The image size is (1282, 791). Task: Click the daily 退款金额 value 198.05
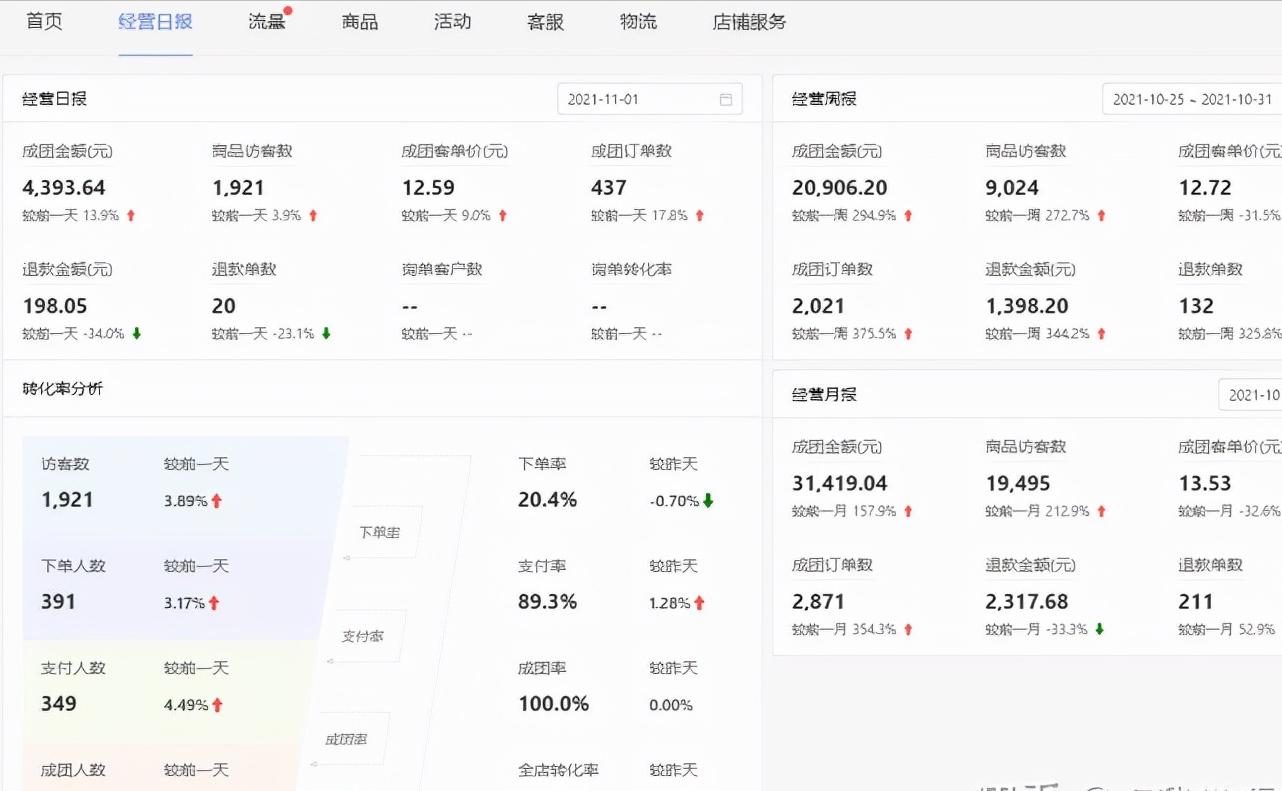coord(55,305)
